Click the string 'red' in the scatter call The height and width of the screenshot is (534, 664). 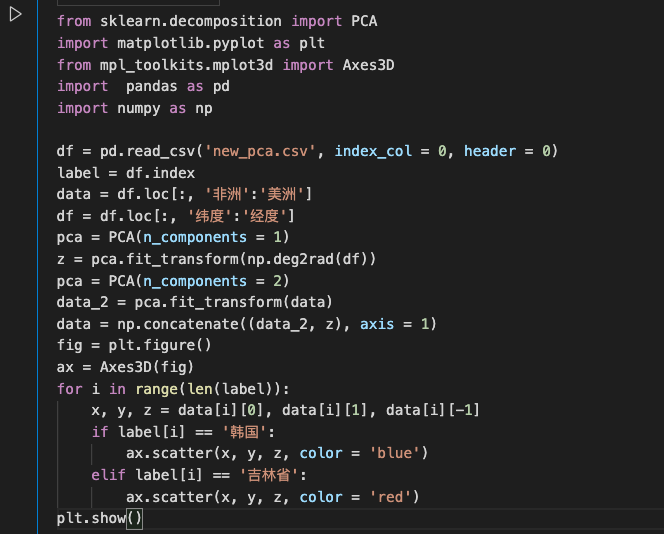[390, 497]
